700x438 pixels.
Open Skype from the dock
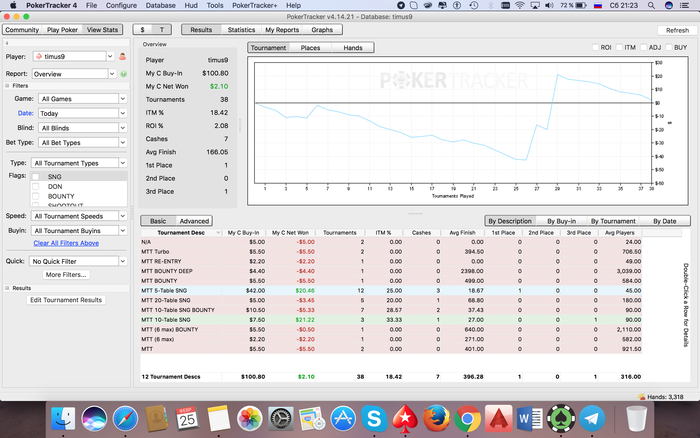point(374,419)
